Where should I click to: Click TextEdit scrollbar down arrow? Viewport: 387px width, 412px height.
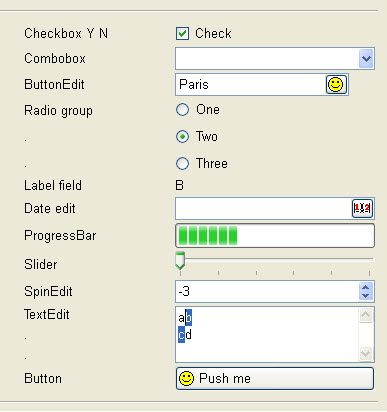pyautogui.click(x=366, y=354)
